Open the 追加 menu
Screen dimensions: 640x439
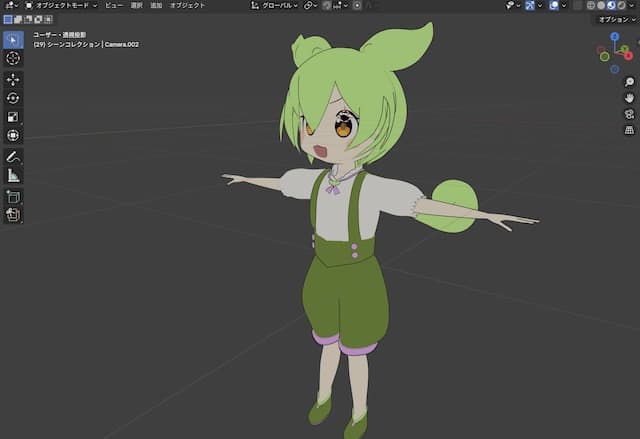(155, 5)
